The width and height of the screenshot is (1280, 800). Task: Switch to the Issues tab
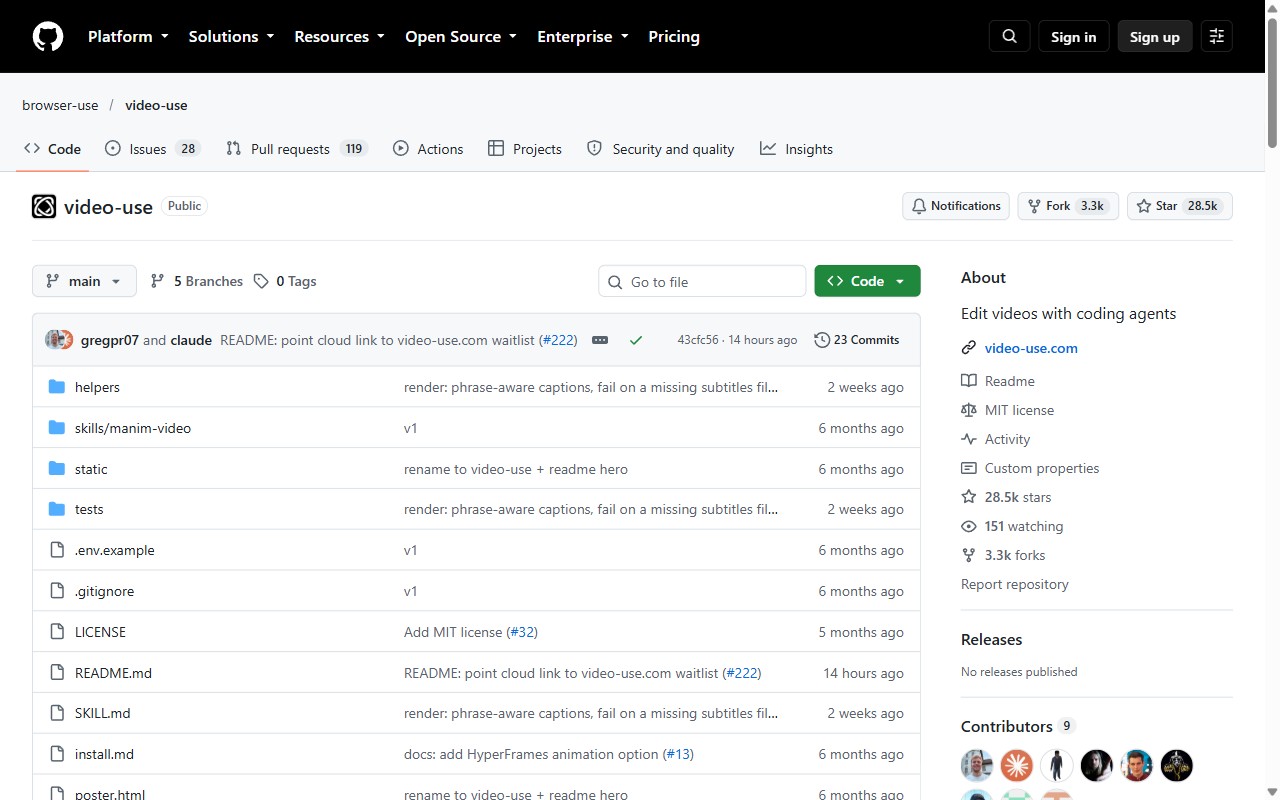pyautogui.click(x=153, y=149)
